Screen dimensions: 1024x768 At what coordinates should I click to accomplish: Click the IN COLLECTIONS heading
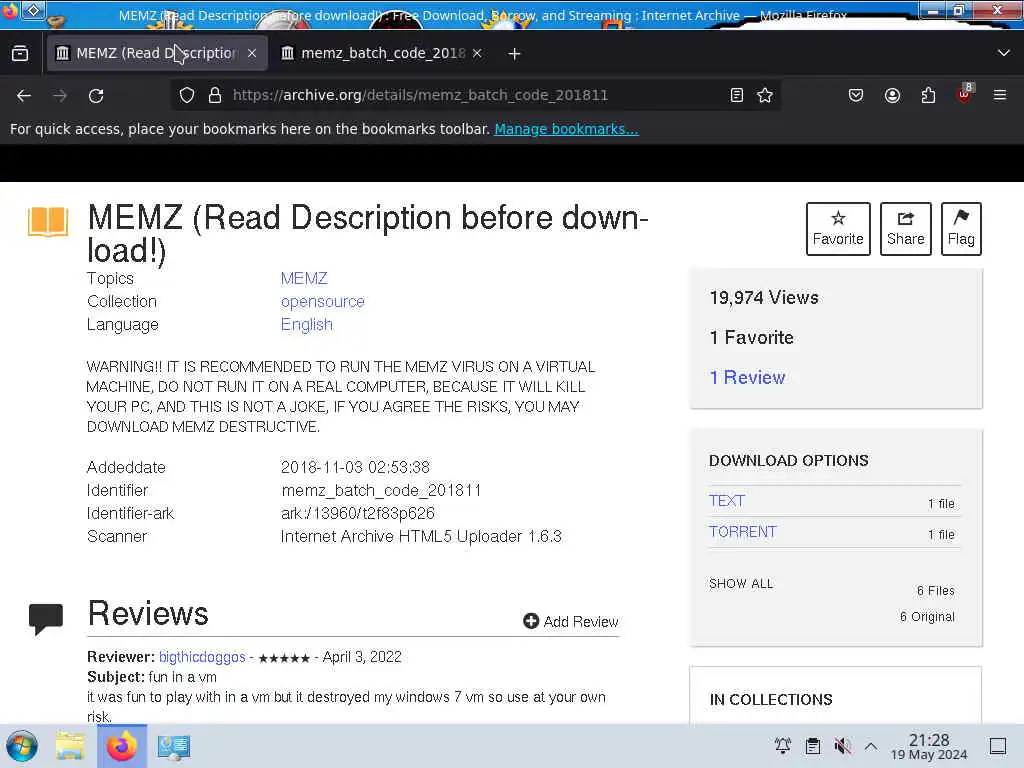(771, 699)
